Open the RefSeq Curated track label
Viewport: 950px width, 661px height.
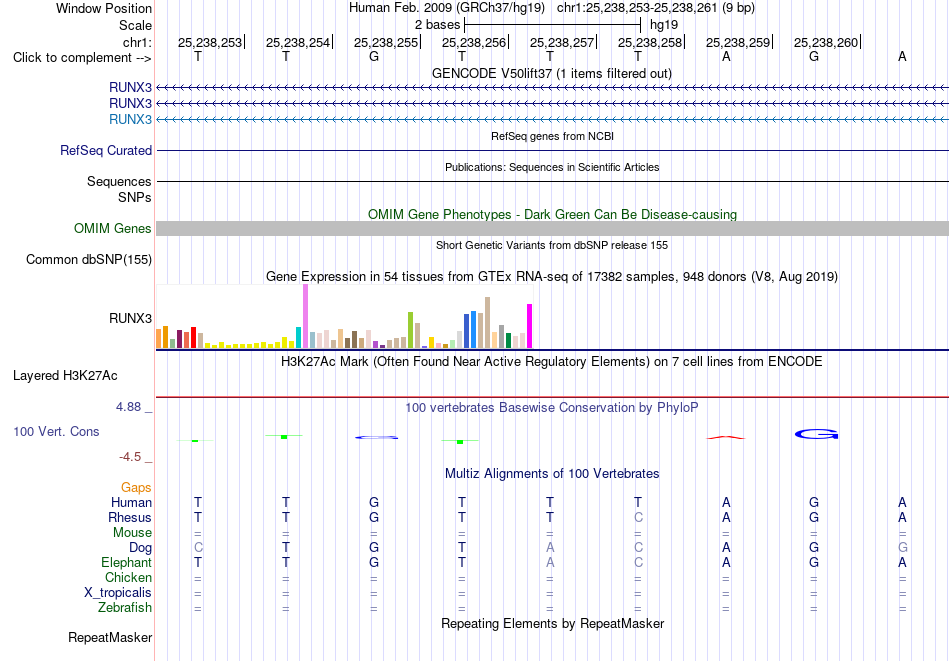point(105,150)
